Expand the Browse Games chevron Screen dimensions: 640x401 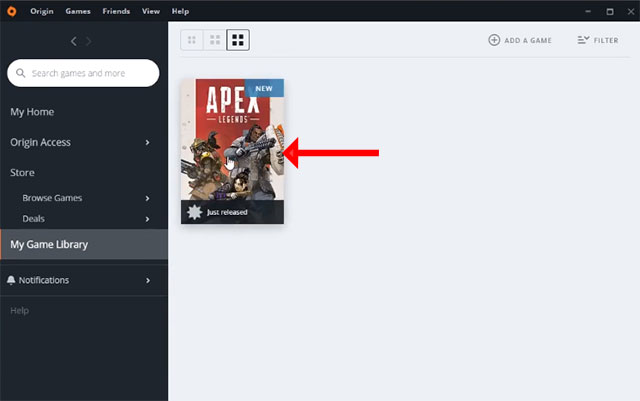[147, 198]
